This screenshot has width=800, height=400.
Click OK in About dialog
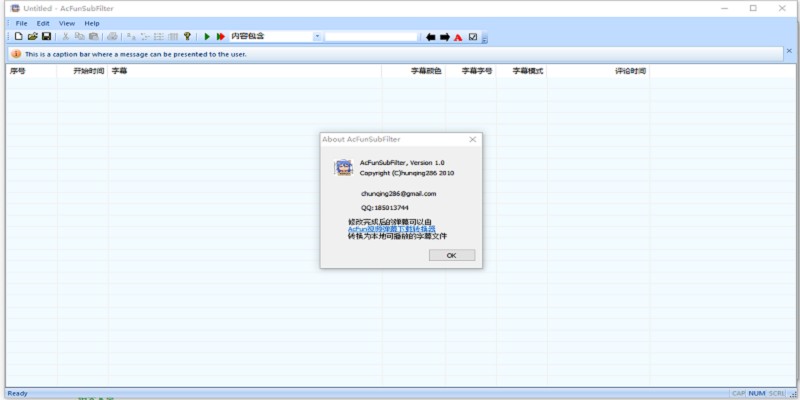(452, 255)
